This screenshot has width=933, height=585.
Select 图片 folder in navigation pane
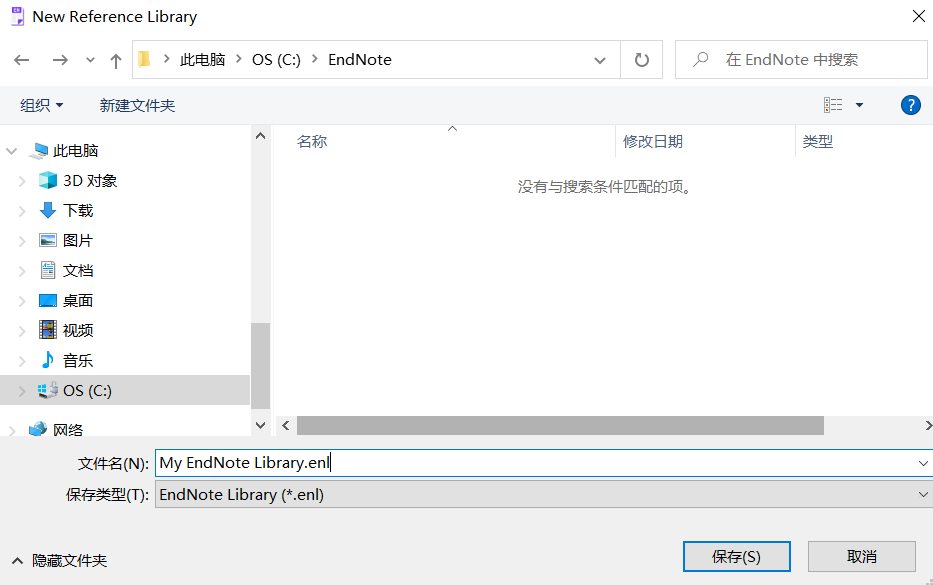click(x=78, y=240)
